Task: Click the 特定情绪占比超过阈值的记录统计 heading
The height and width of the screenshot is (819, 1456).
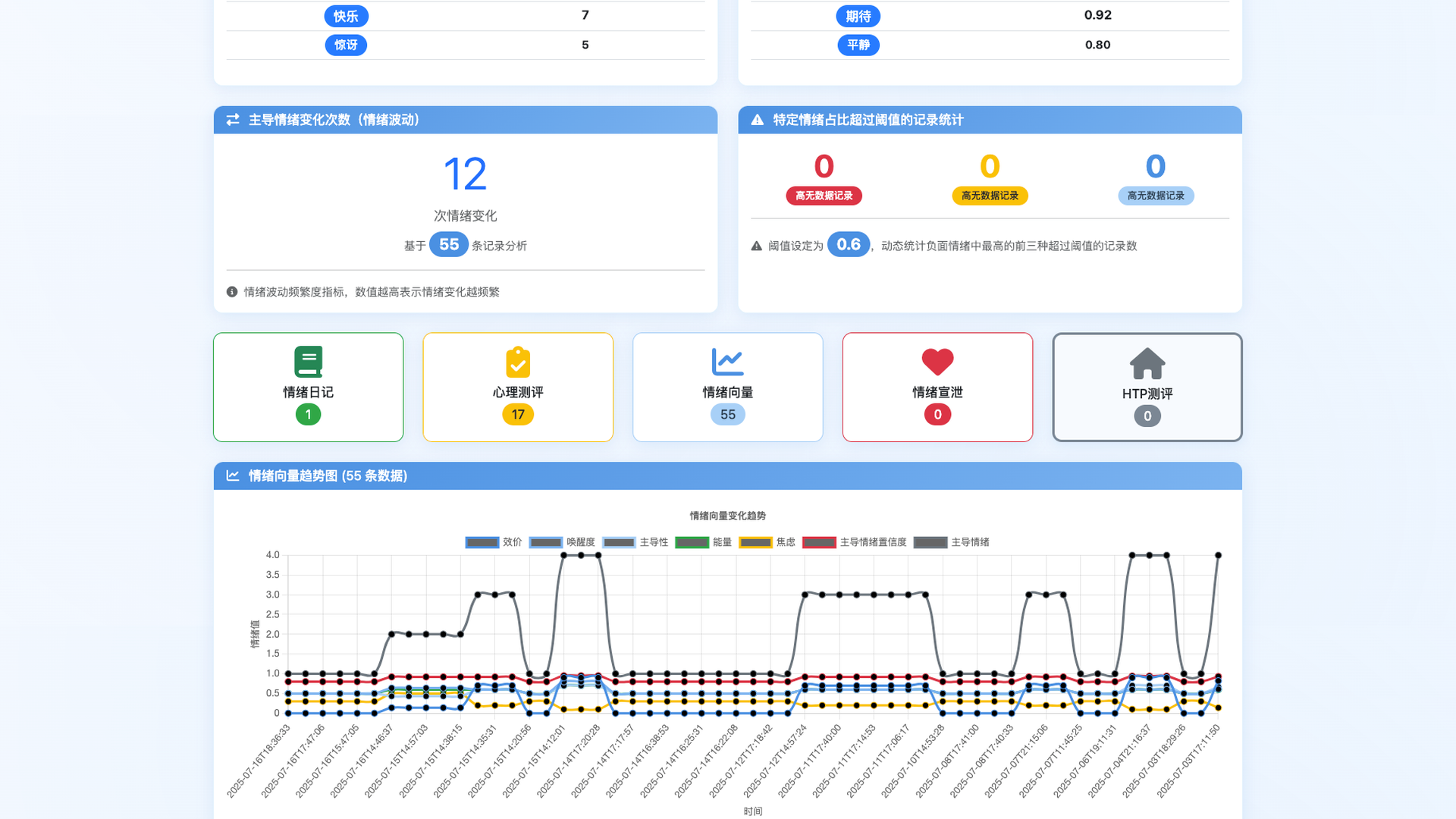Action: [x=868, y=120]
